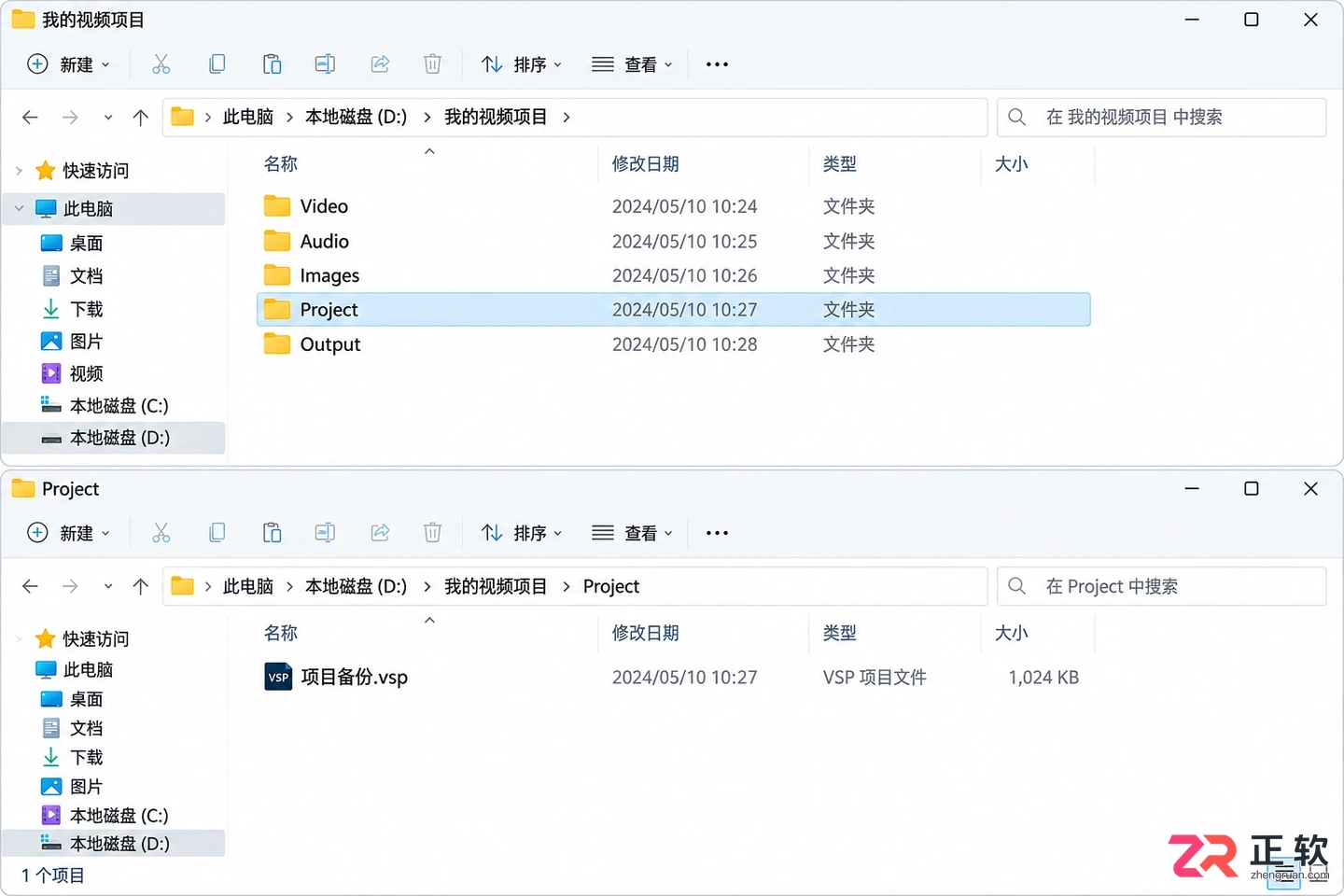
Task: Click the Share icon in the Project window
Action: pos(380,533)
